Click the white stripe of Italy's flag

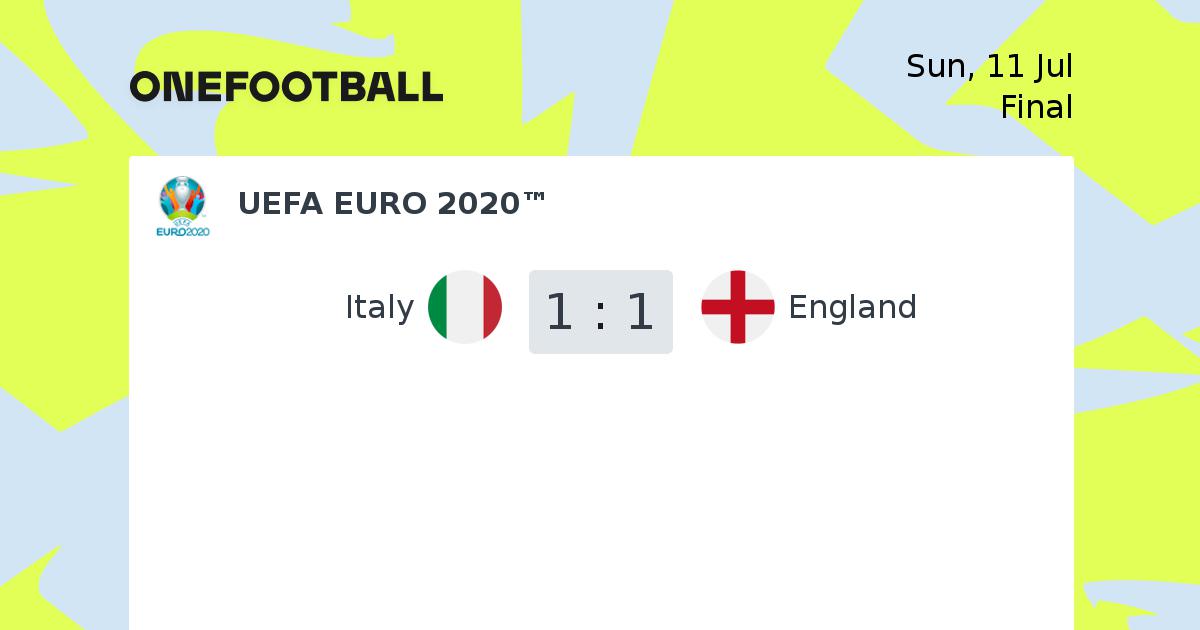[x=465, y=307]
